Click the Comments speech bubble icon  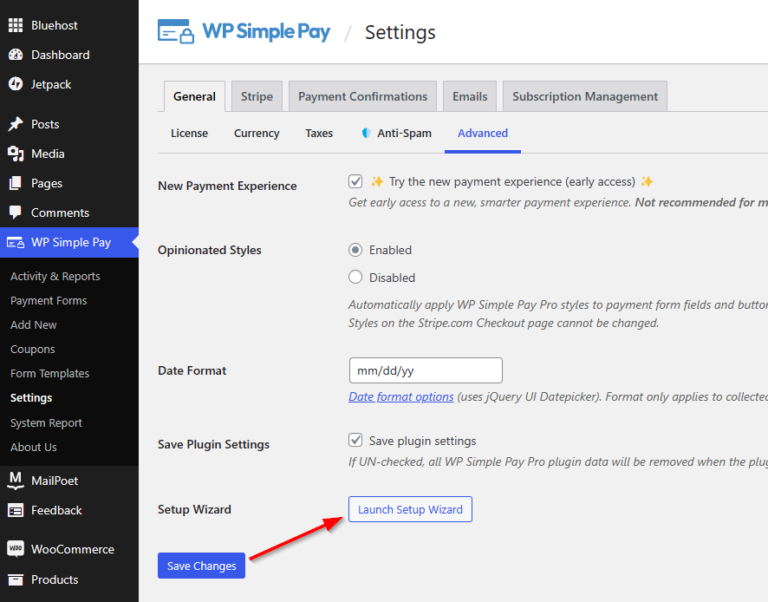(15, 213)
